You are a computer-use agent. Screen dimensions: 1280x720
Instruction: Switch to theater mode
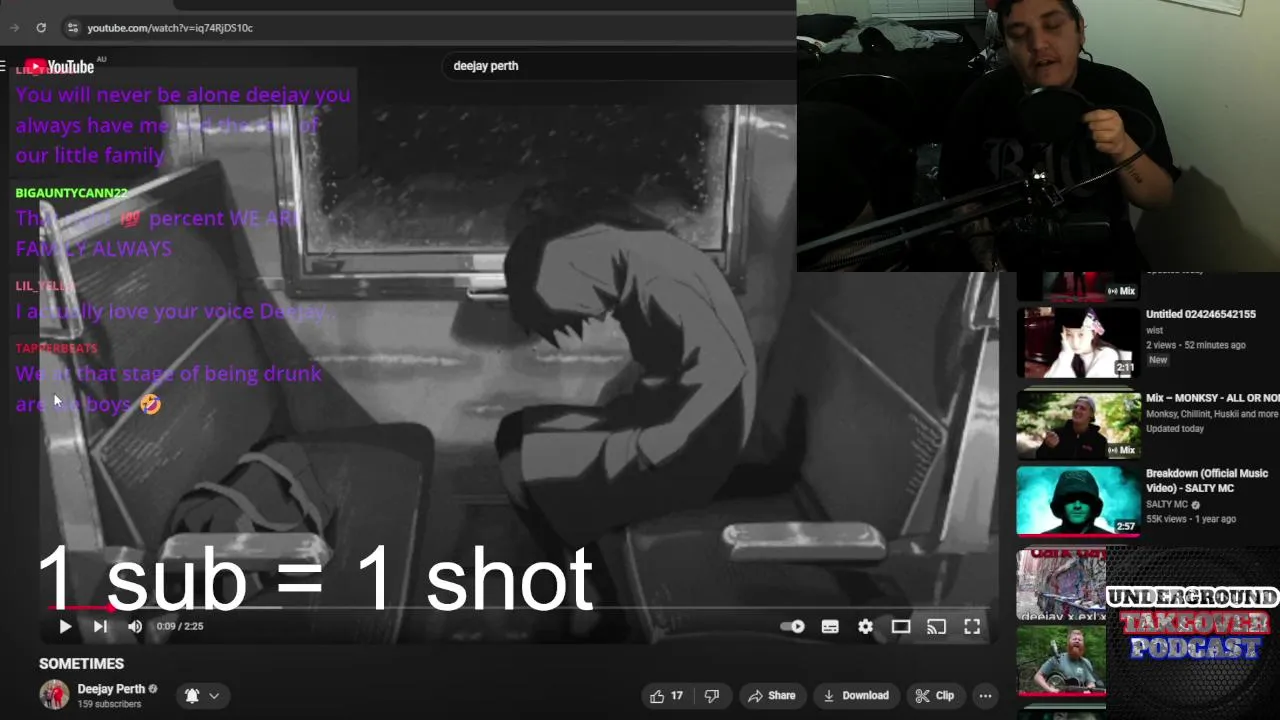901,626
